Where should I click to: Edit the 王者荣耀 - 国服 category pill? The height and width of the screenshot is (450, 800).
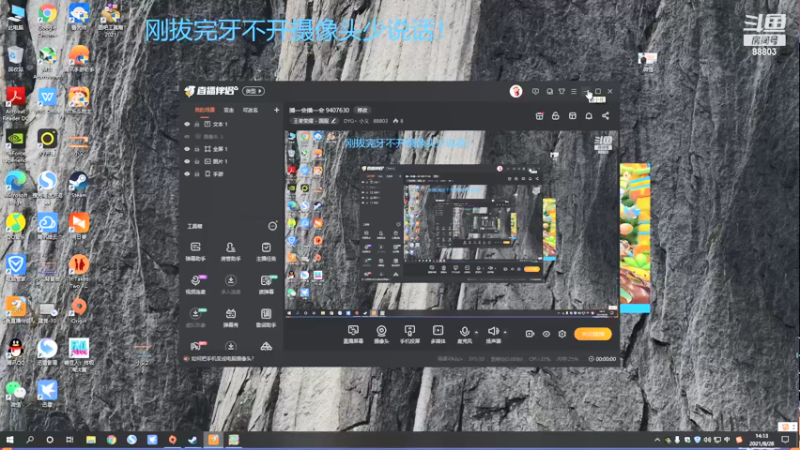point(314,121)
